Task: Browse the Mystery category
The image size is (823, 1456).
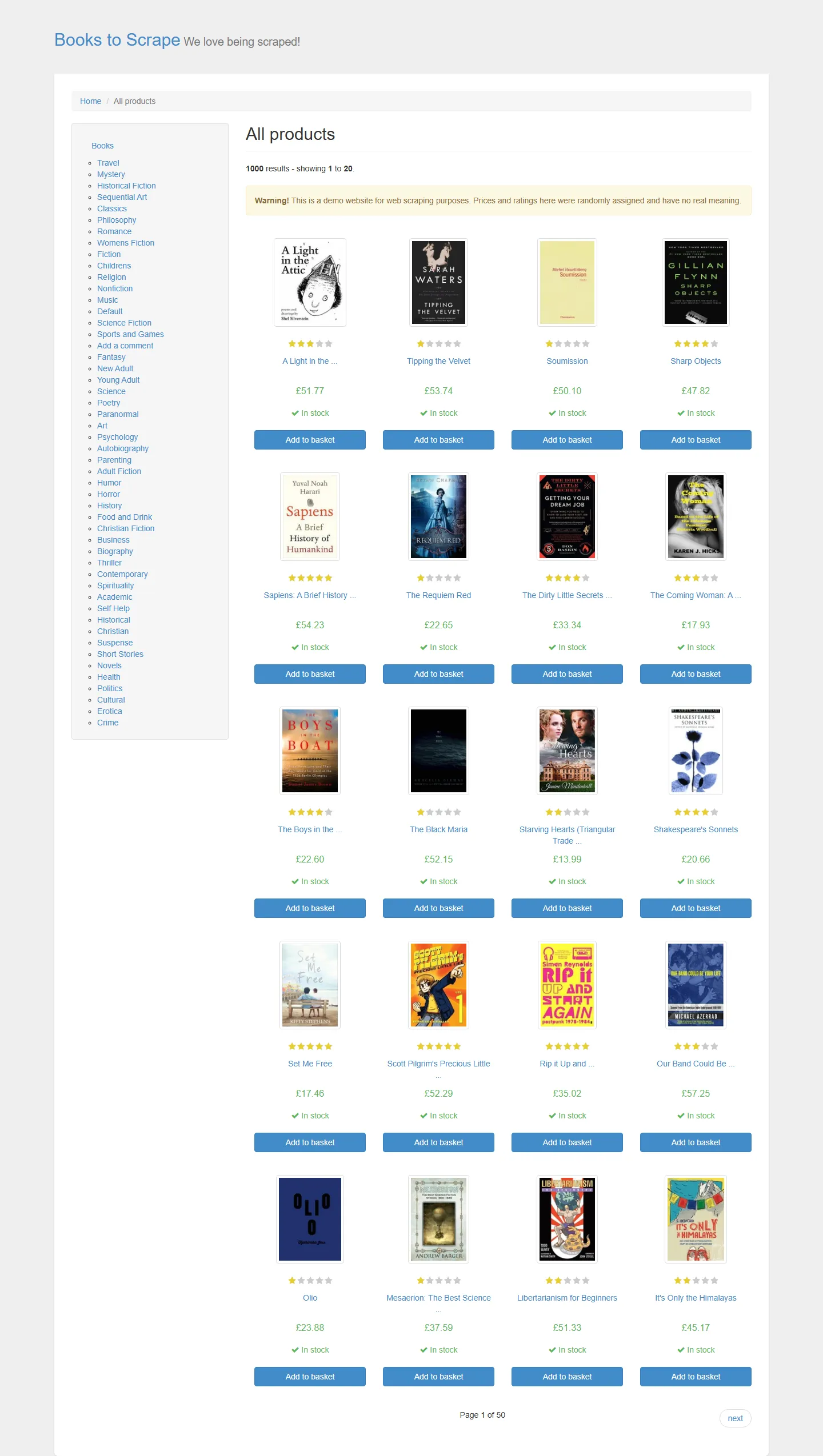Action: point(111,174)
